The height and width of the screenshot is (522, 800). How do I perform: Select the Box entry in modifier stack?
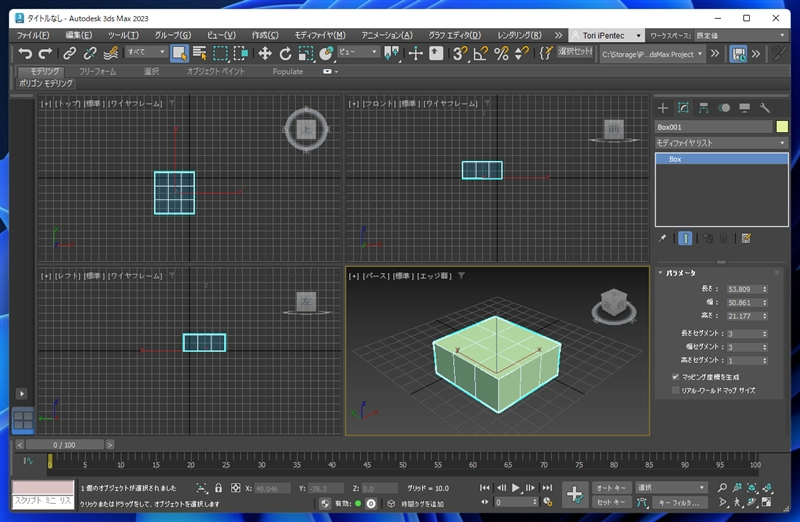tap(721, 159)
